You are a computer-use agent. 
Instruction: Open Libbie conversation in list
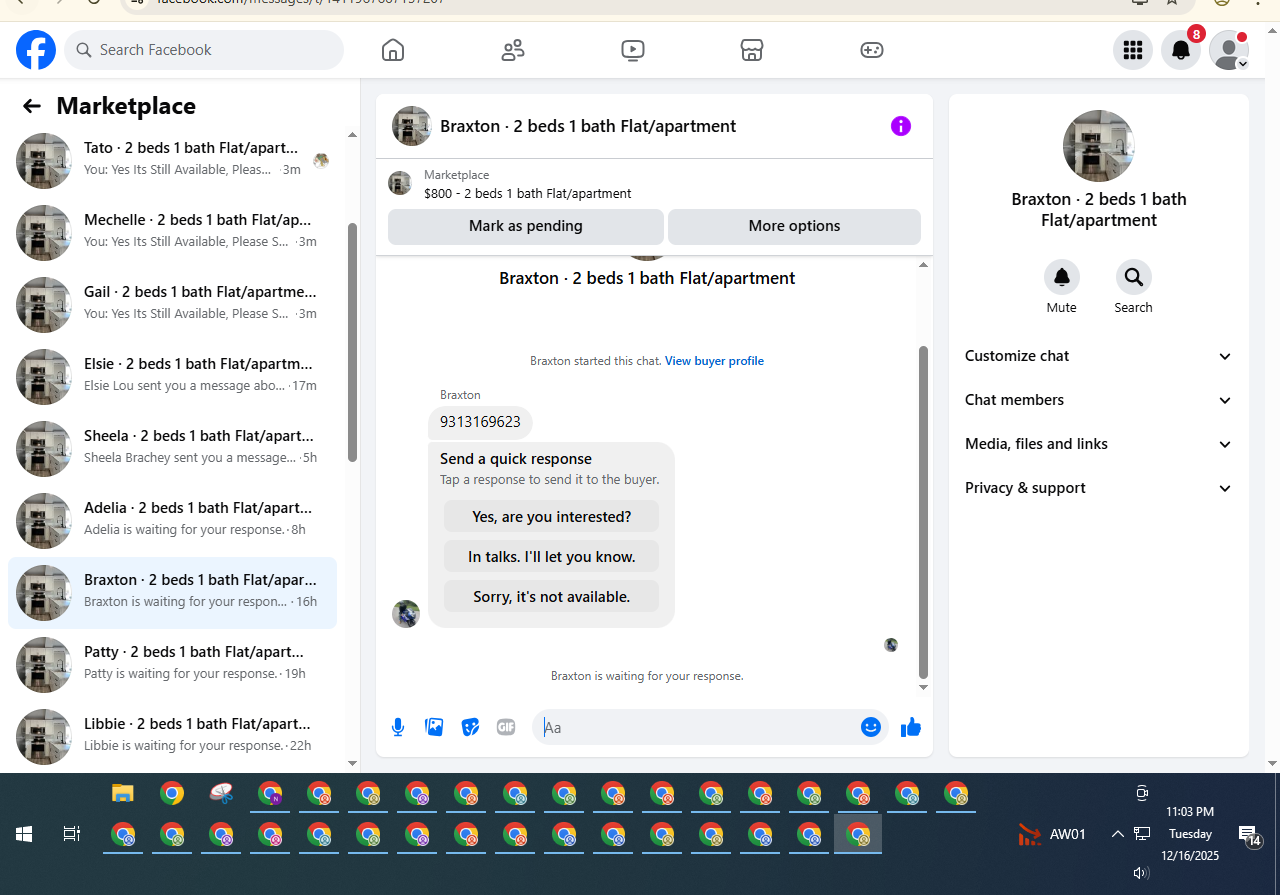click(173, 736)
